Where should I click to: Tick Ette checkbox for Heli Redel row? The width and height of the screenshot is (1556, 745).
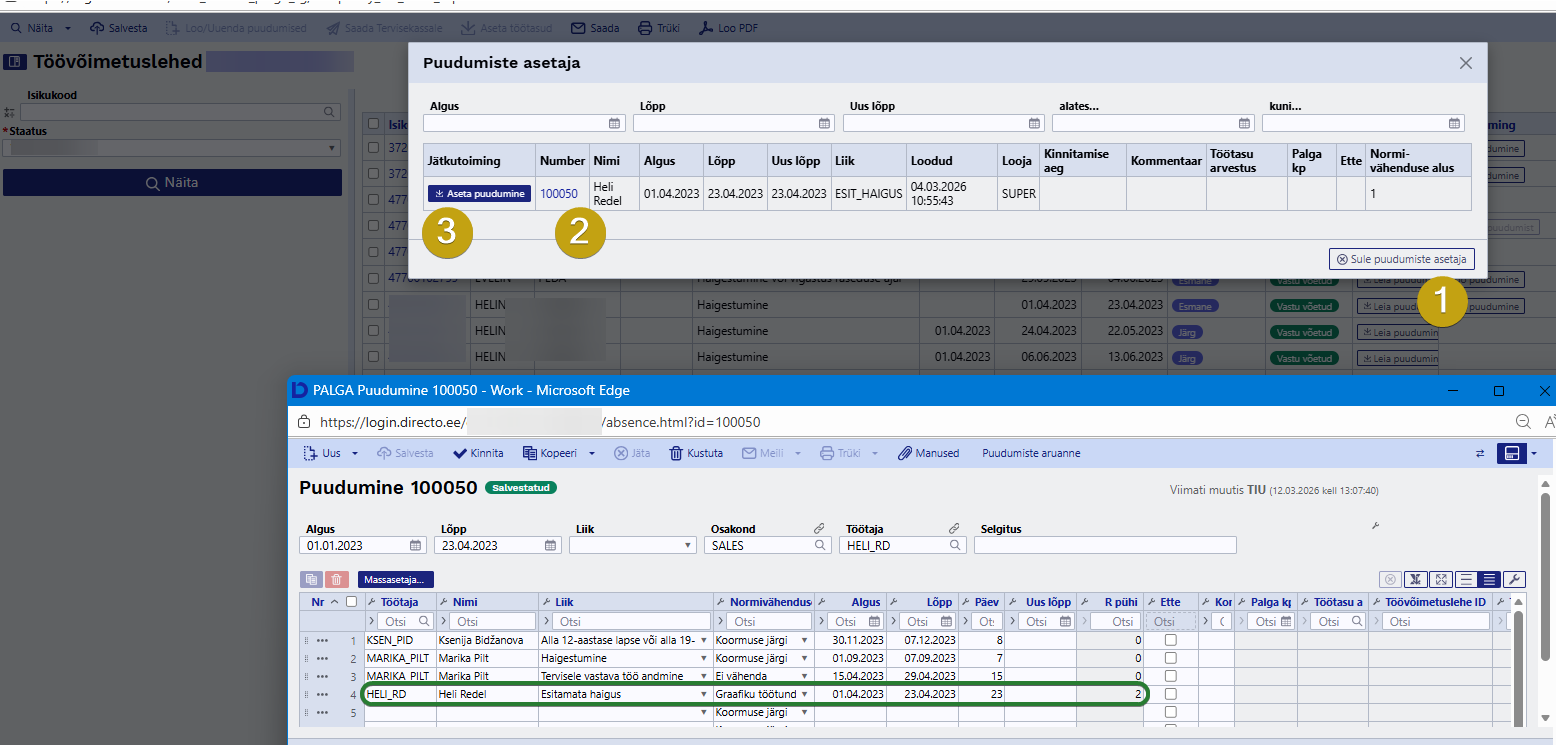click(1170, 694)
